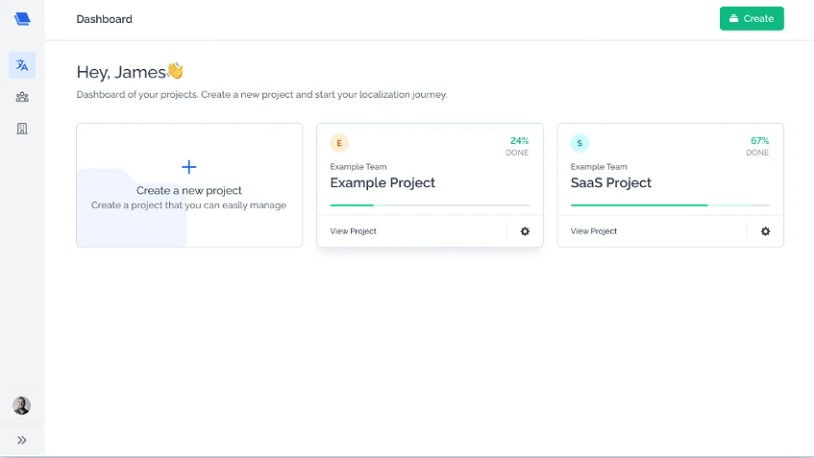
Task: Click the blue plus icon for a new project
Action: tap(189, 167)
